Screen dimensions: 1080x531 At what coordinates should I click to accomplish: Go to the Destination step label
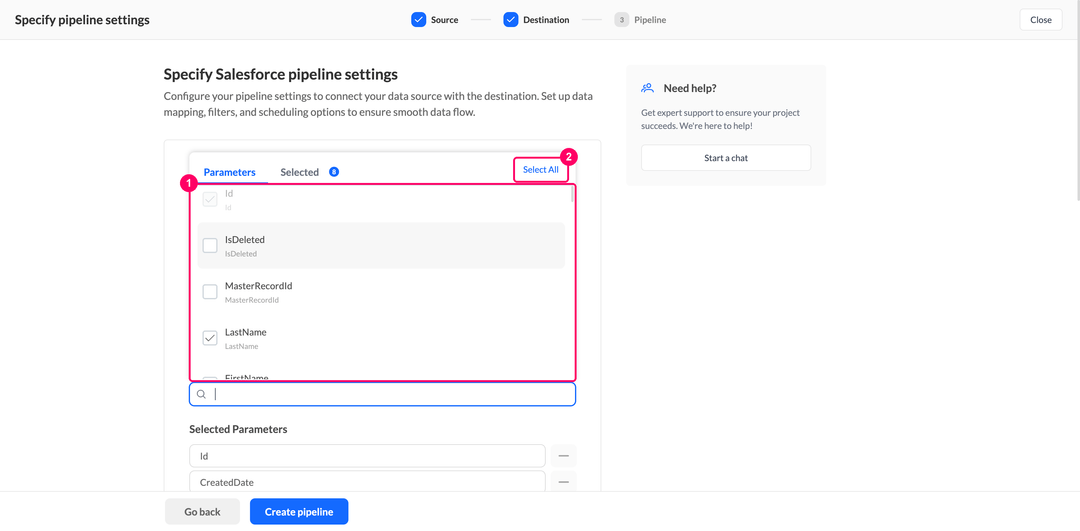(x=546, y=20)
